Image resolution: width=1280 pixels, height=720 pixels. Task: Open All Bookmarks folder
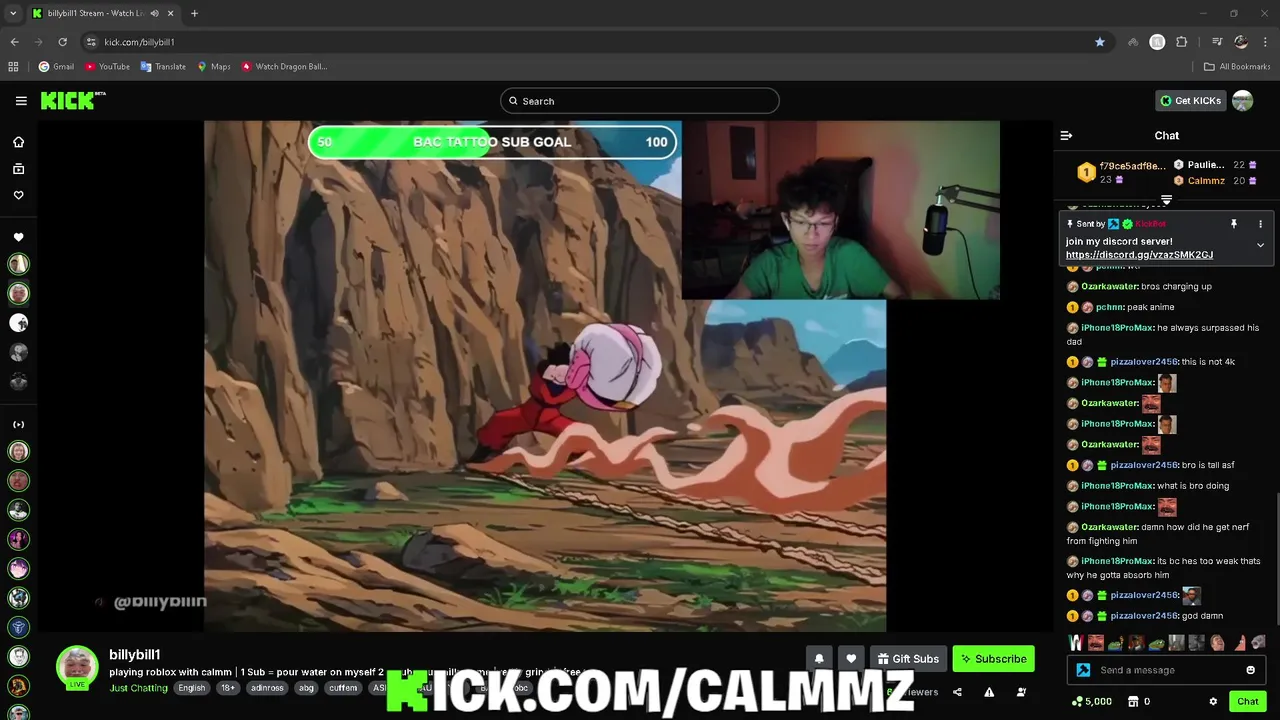(1237, 67)
